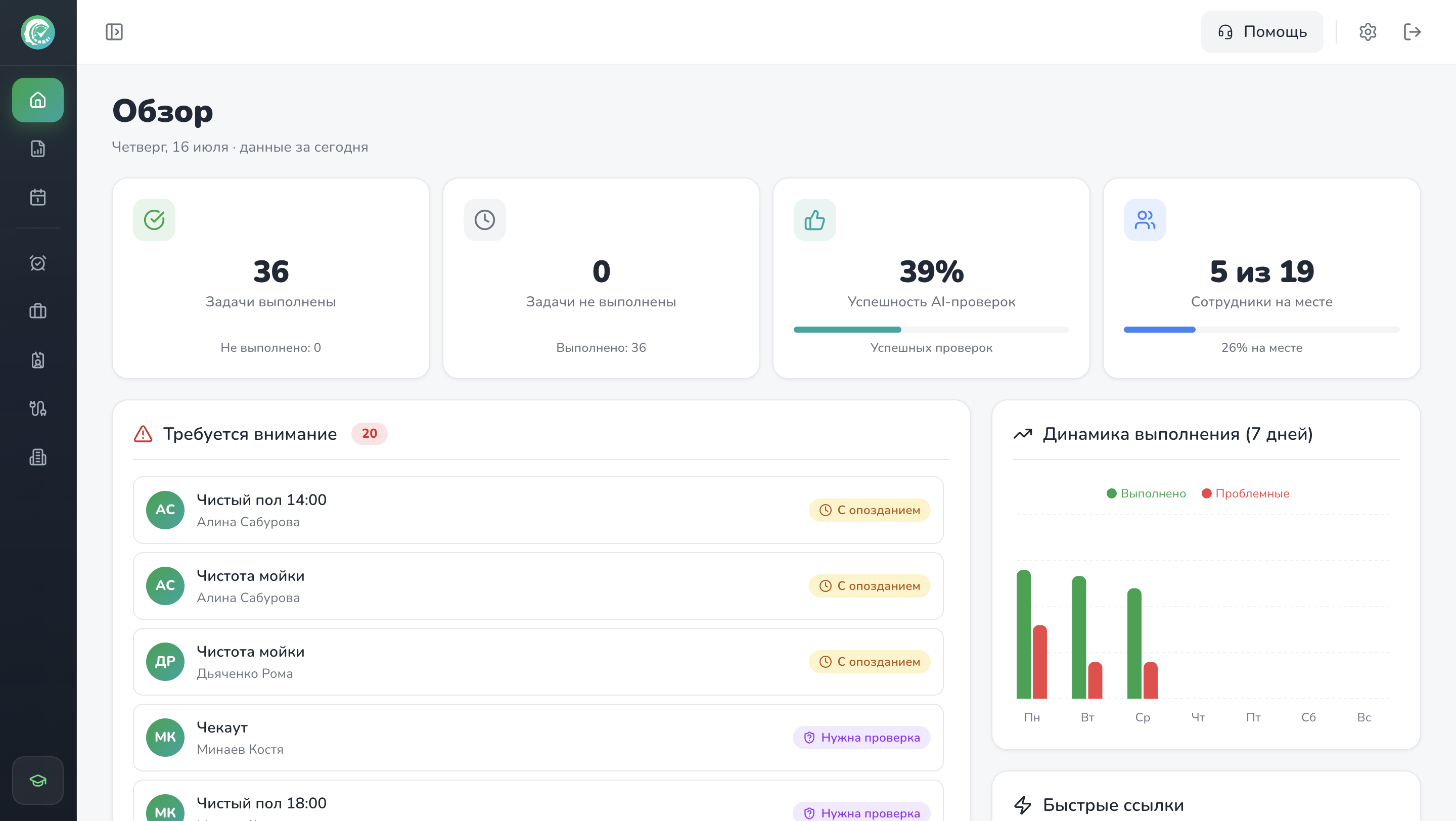Open the graduation cap training button
The image size is (1456, 821).
(38, 781)
